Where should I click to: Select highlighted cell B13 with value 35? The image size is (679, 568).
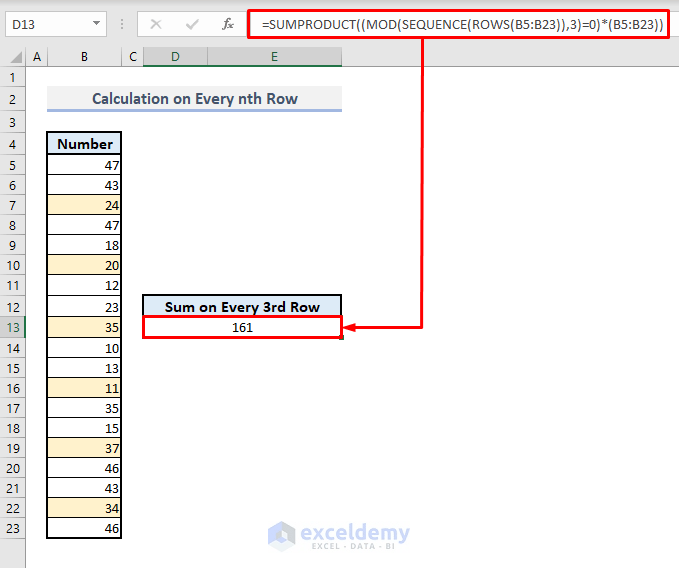[84, 328]
